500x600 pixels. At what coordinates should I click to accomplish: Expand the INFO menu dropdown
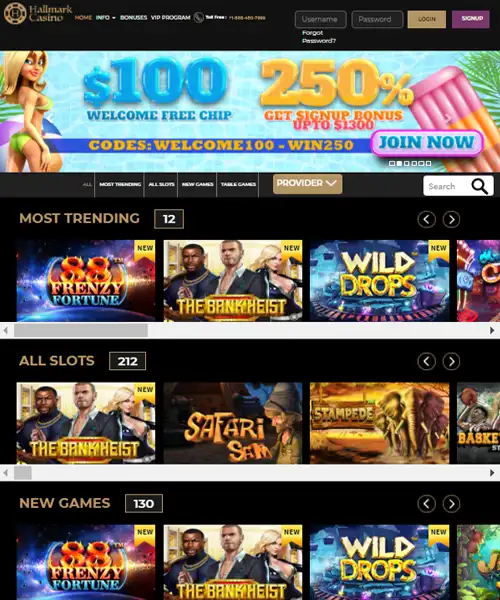(106, 18)
